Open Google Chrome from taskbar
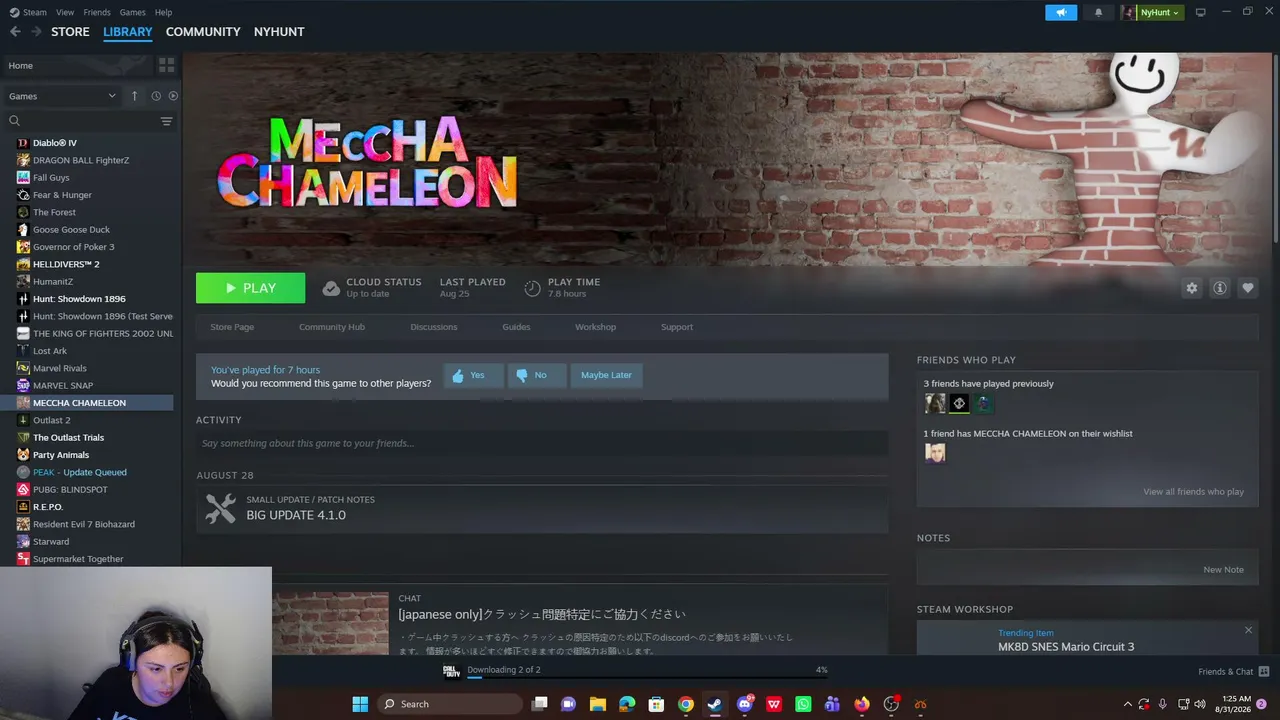This screenshot has width=1280, height=720. click(x=685, y=704)
